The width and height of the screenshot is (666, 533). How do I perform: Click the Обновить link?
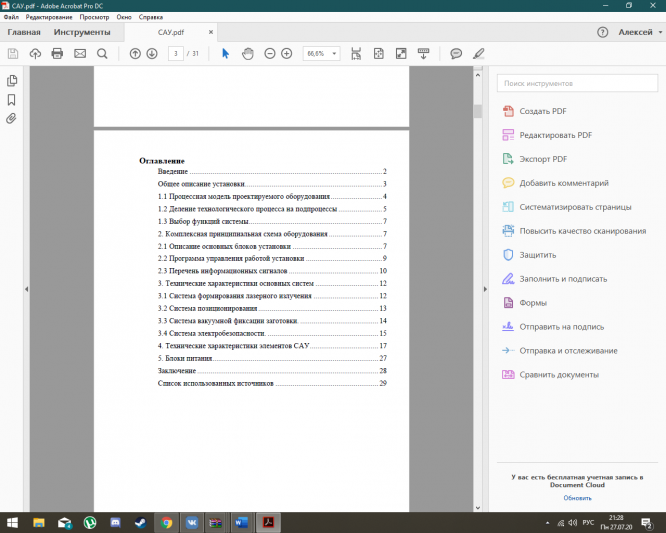(x=577, y=497)
